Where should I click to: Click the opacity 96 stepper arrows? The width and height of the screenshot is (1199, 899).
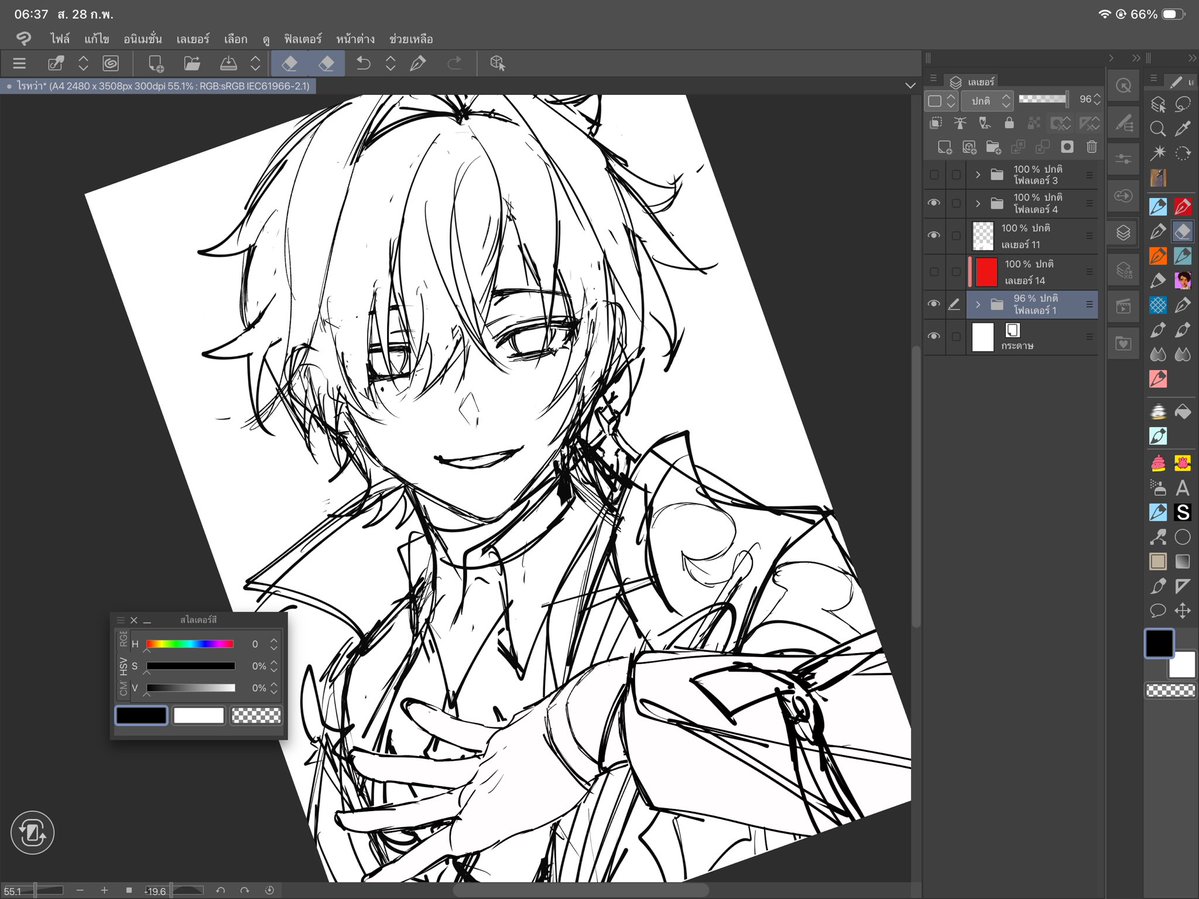coord(1097,99)
